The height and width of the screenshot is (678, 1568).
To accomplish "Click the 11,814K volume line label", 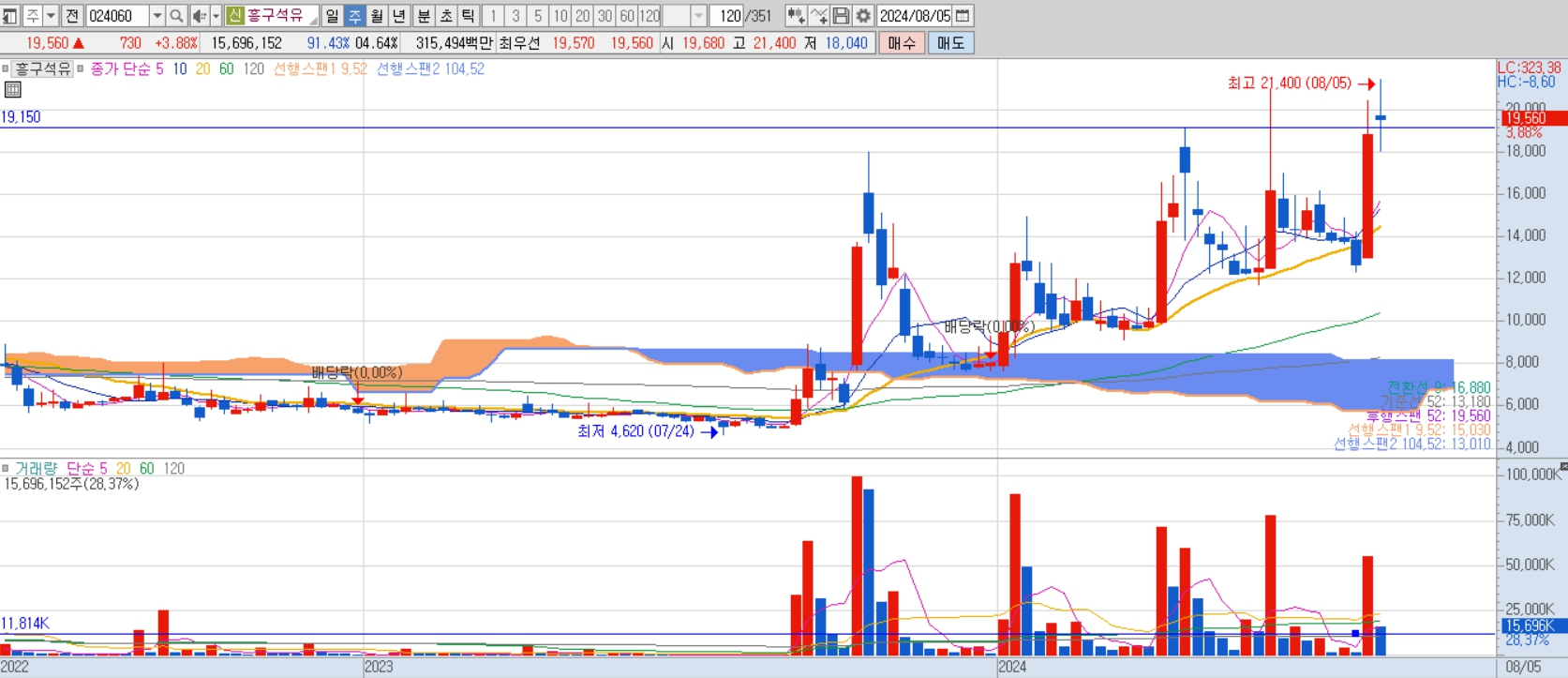I will [25, 624].
